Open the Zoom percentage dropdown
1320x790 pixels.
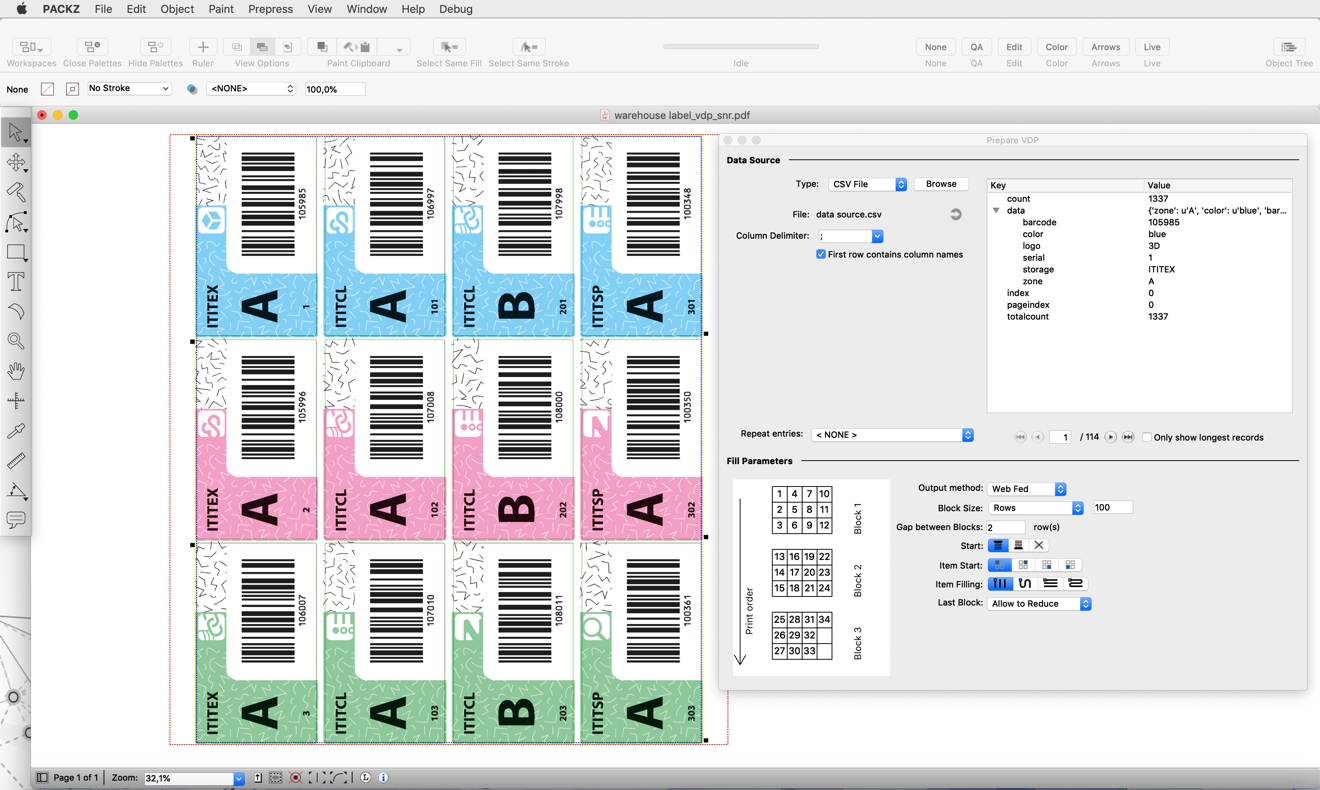[238, 778]
